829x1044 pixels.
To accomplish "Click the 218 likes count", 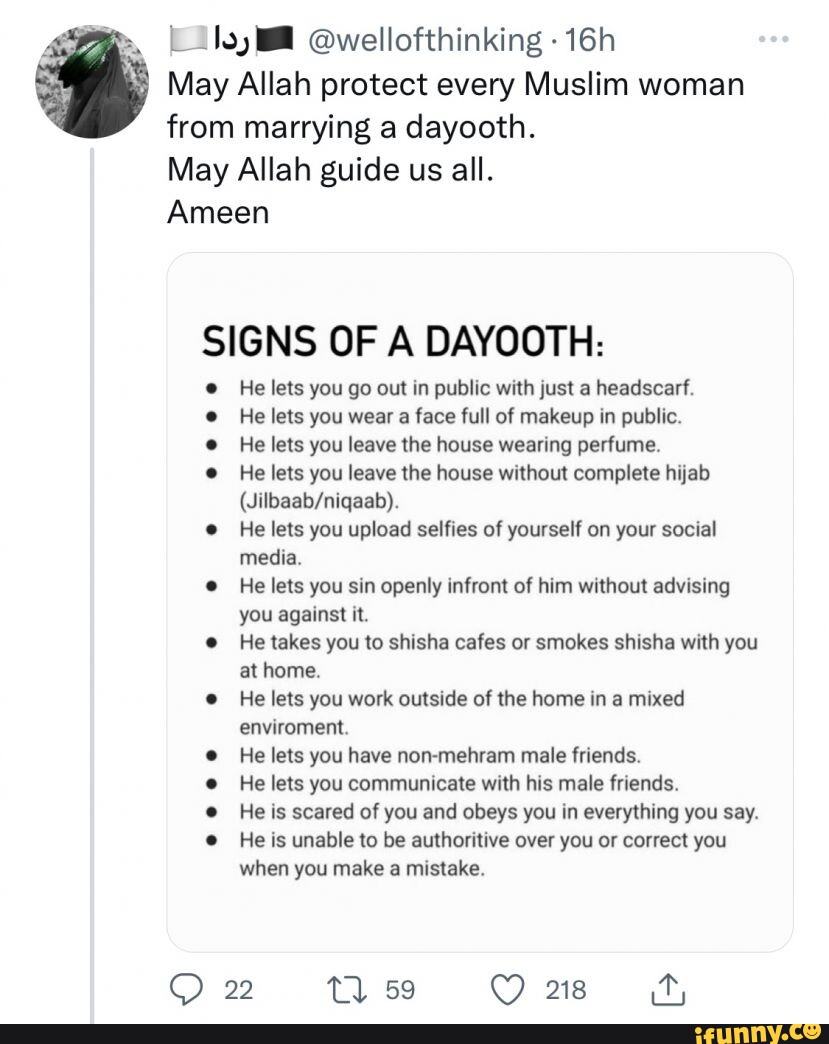I will 566,990.
